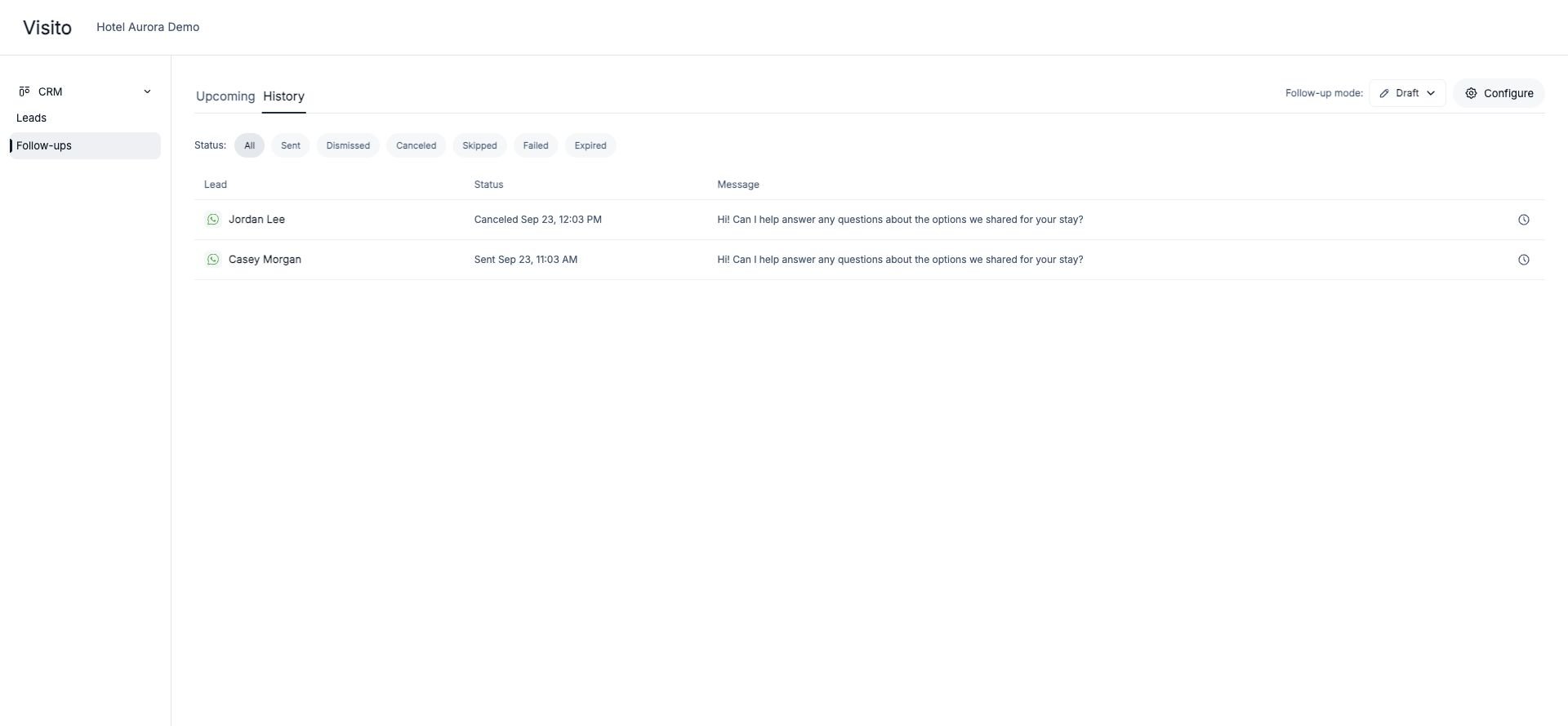Screen dimensions: 1568x726
Task: Open Follow-ups in the sidebar
Action: pos(85,145)
